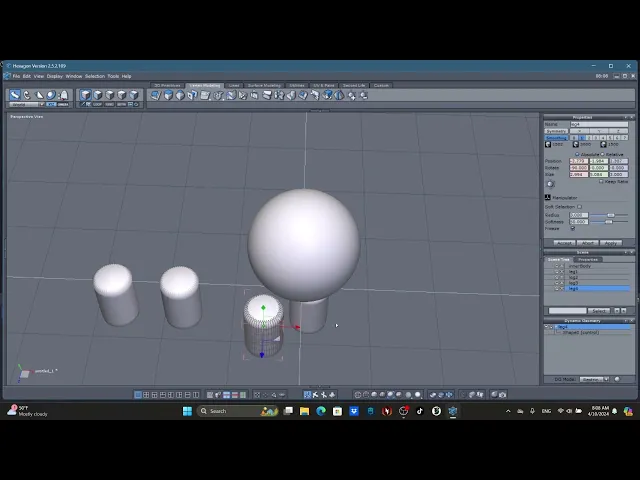Click the magnifier-plus tool at toolbar end
This screenshot has width=640, height=480.
(x=351, y=96)
